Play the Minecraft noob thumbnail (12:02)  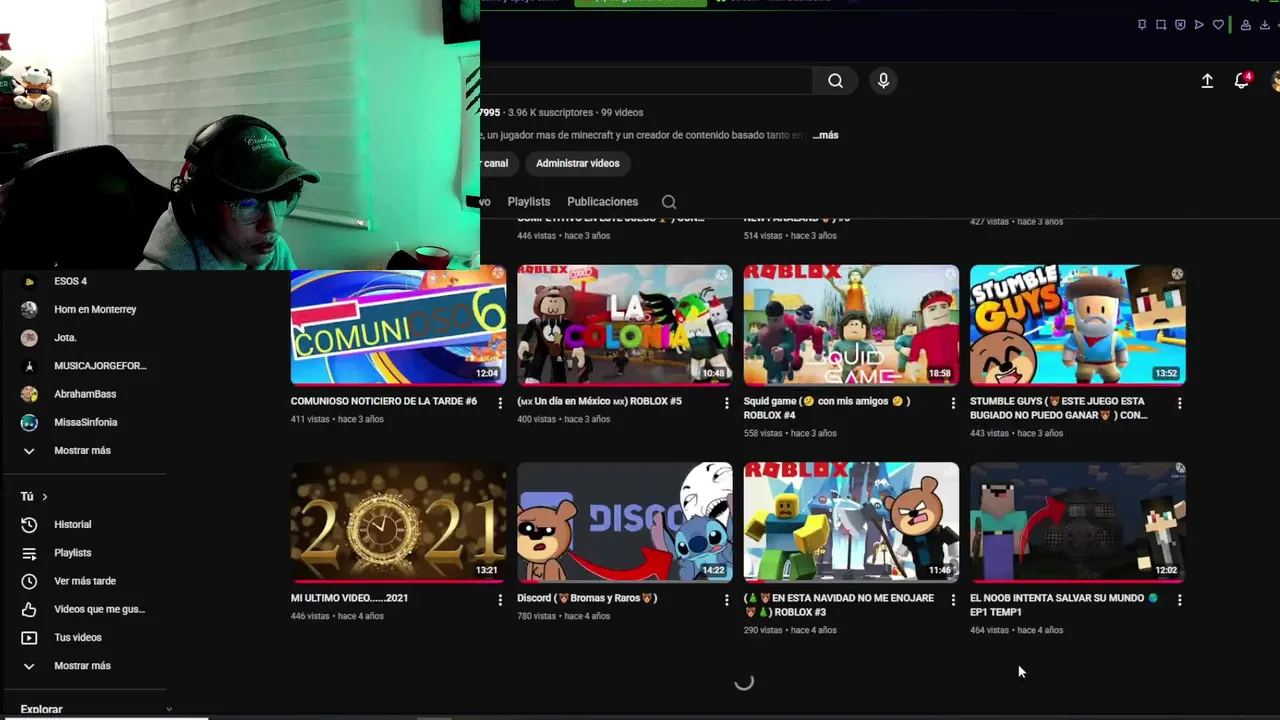[x=1078, y=522]
